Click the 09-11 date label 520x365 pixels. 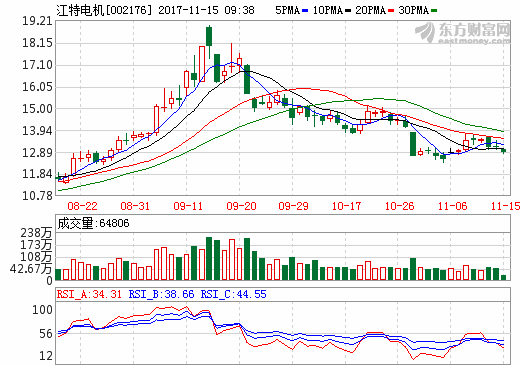[x=188, y=206]
